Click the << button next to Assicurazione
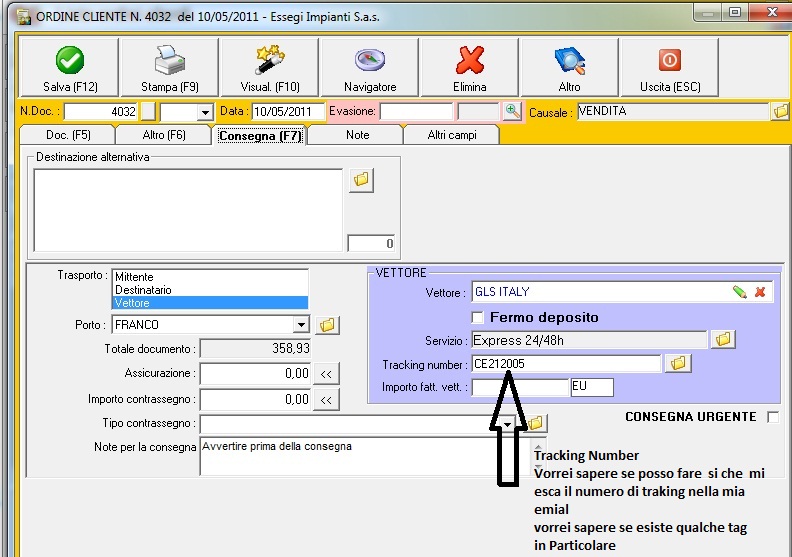Screen dimensions: 792x557 pos(326,374)
